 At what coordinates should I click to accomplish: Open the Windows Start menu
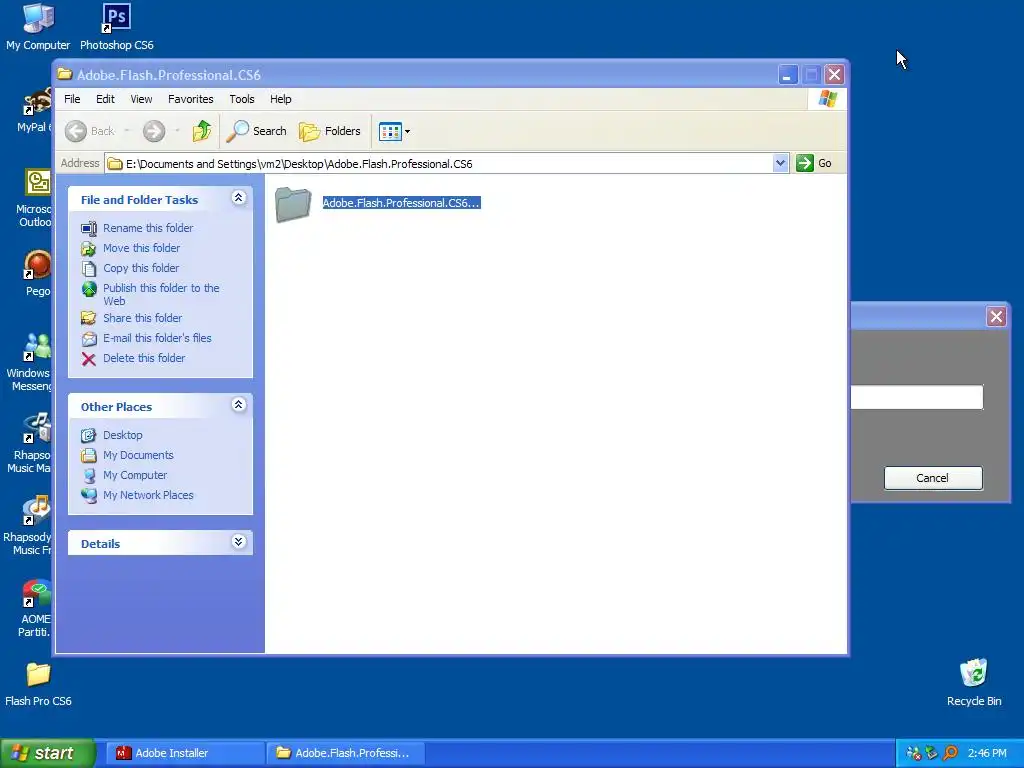(x=48, y=753)
